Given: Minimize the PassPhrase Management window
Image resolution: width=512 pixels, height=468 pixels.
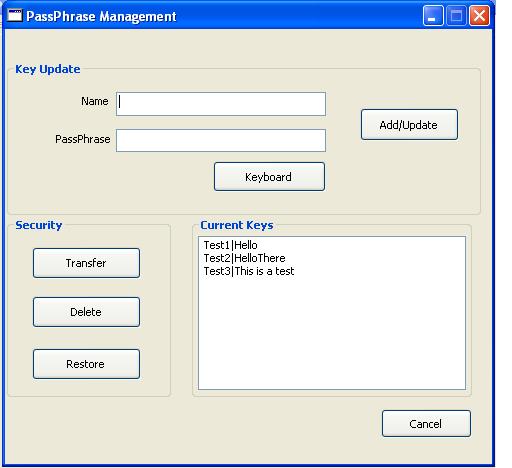Looking at the screenshot, I should pyautogui.click(x=433, y=15).
